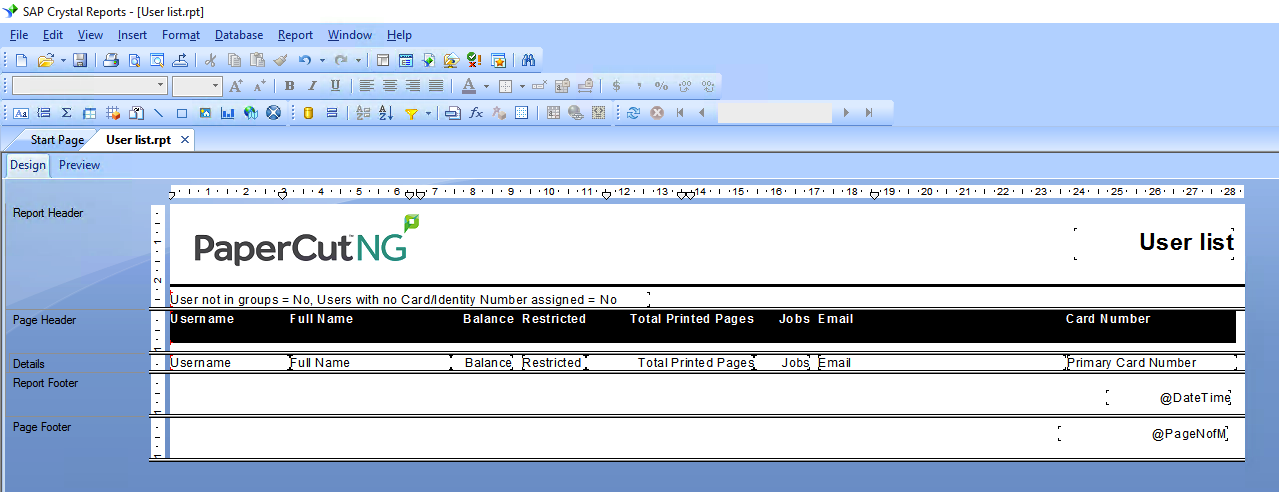Select the Primary Card Number field
The width and height of the screenshot is (1279, 492).
[1151, 363]
